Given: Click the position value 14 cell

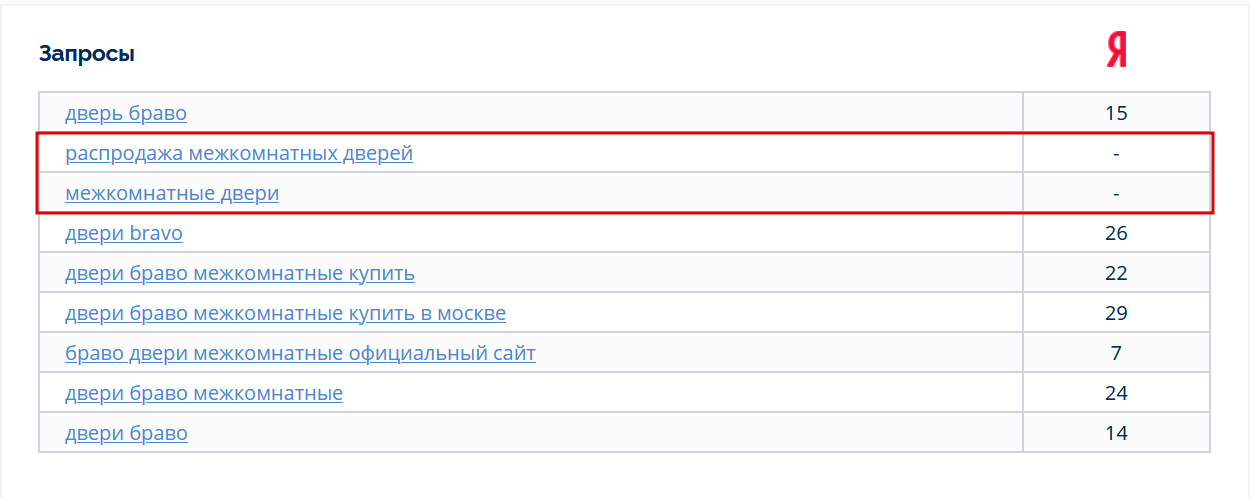Looking at the screenshot, I should click(1116, 433).
